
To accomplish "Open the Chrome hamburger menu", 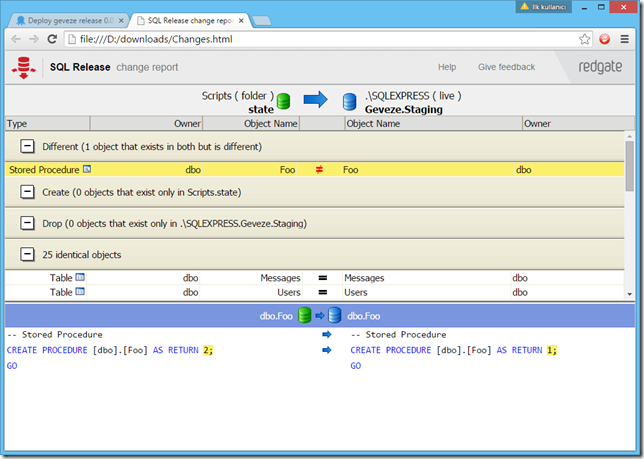I will (x=625, y=39).
